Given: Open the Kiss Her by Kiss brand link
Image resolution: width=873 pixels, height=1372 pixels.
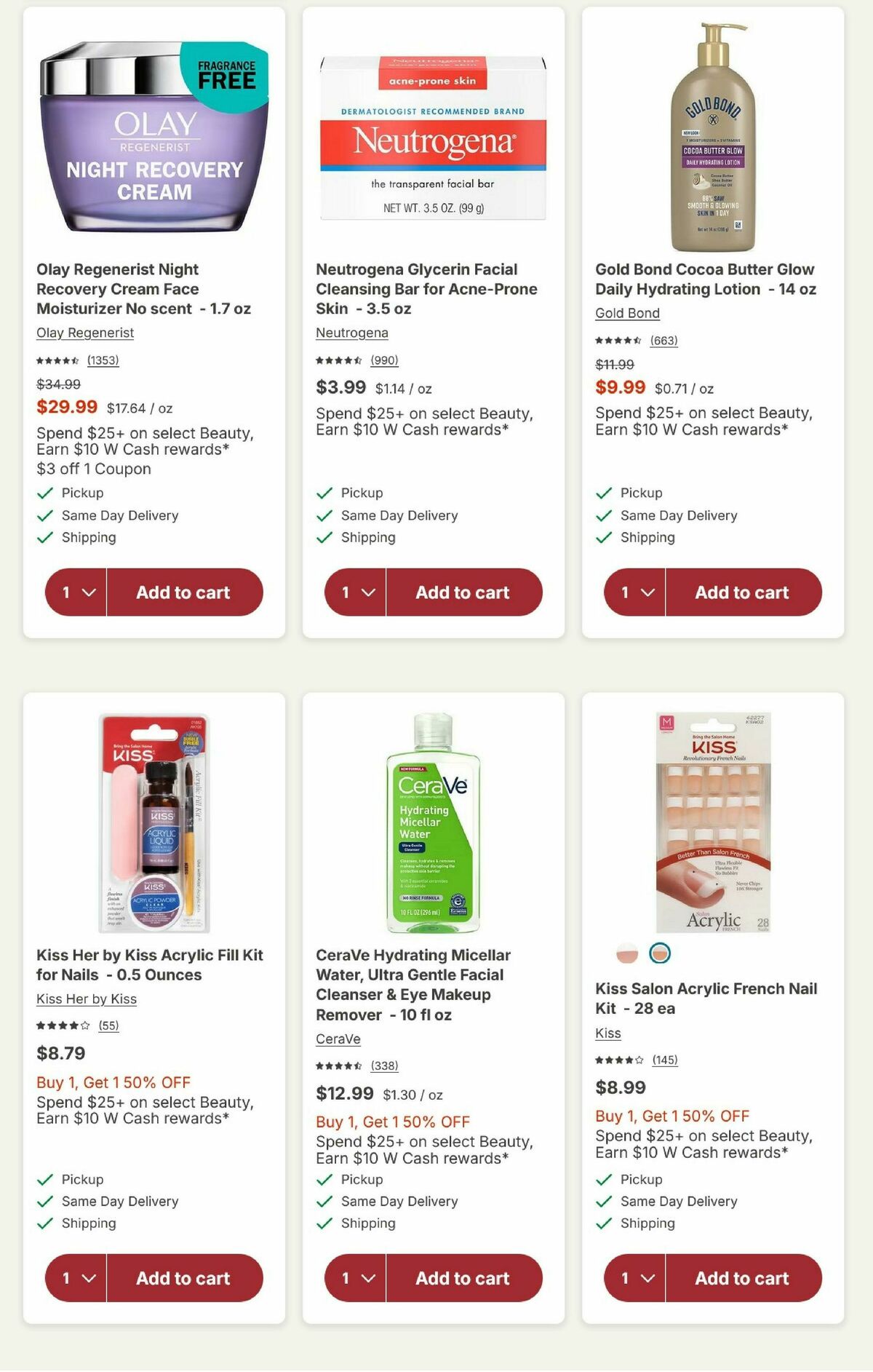Looking at the screenshot, I should [x=86, y=999].
